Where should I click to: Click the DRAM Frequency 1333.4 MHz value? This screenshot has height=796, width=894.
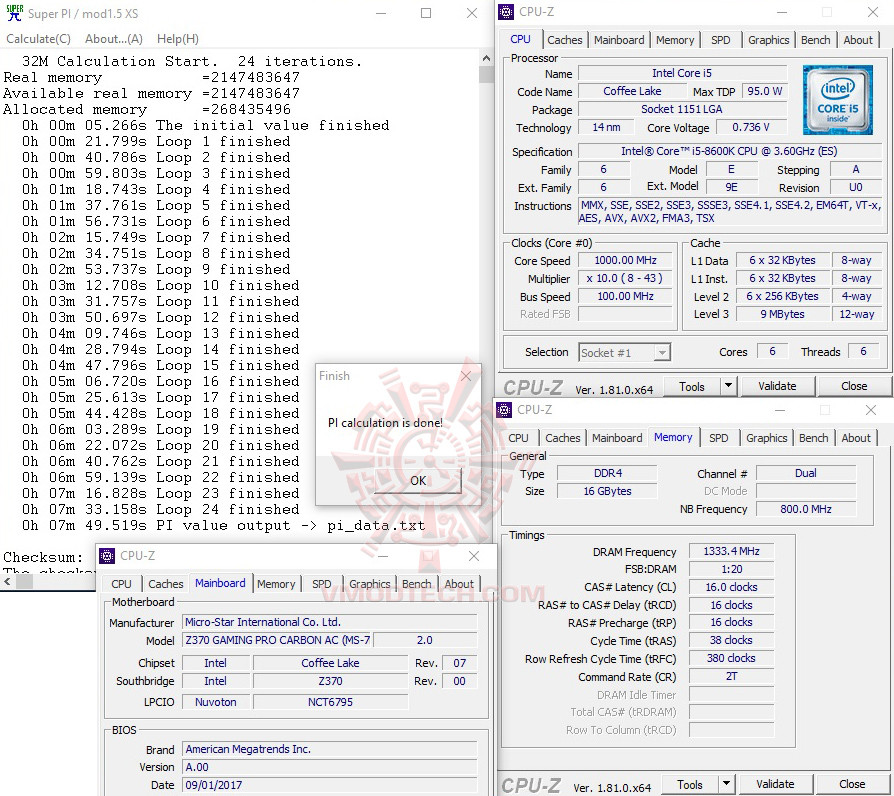(731, 551)
